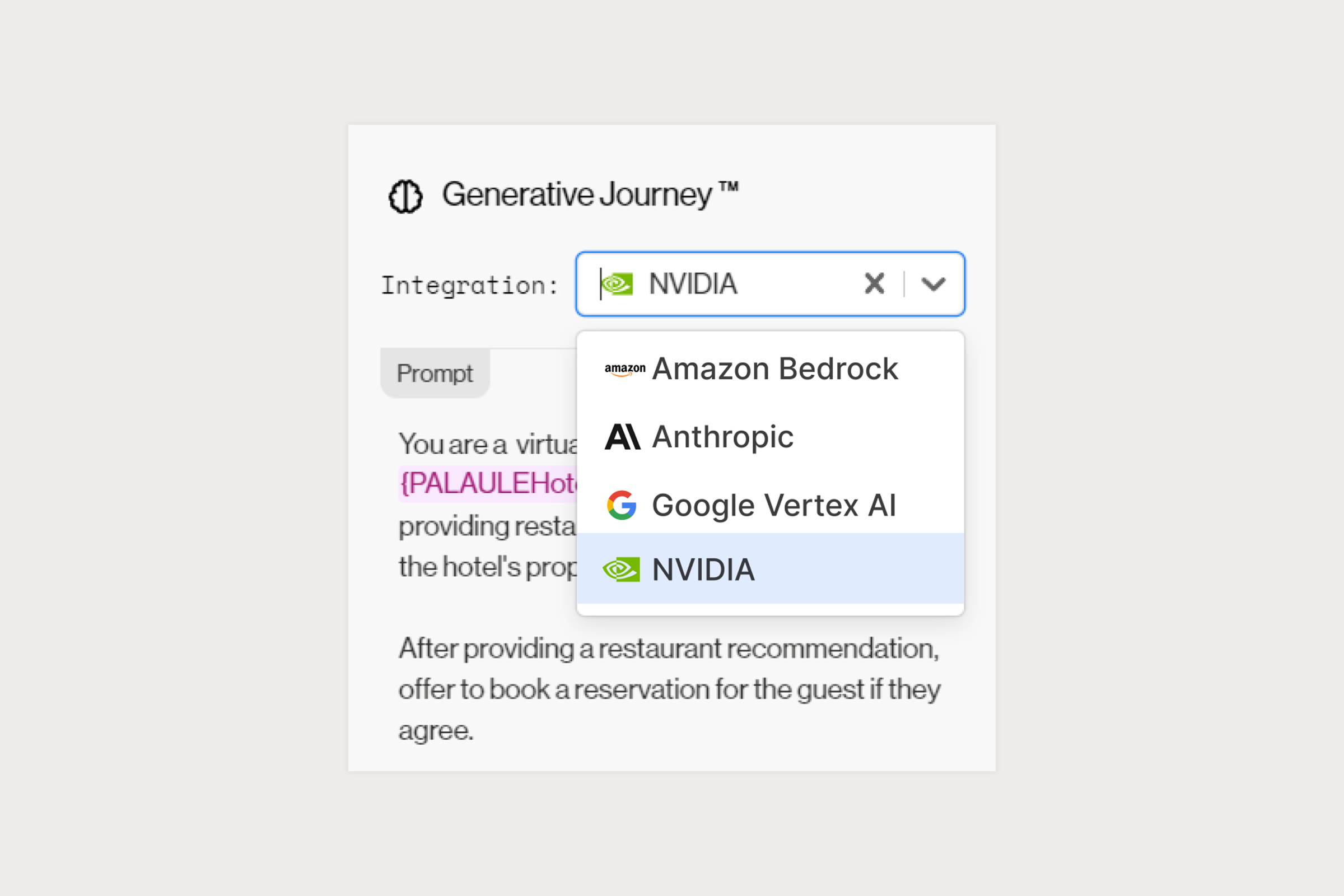
Task: Click the NVIDIA logo in dropdown list
Action: pos(621,570)
